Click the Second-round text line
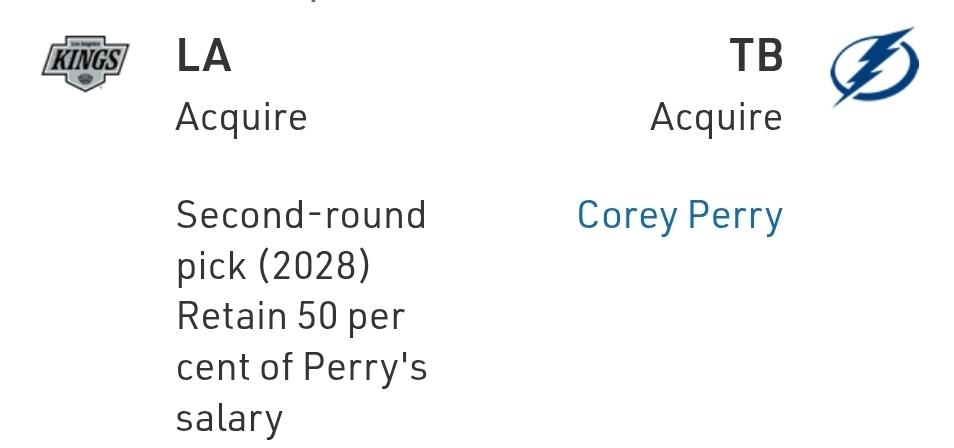 click(x=301, y=215)
